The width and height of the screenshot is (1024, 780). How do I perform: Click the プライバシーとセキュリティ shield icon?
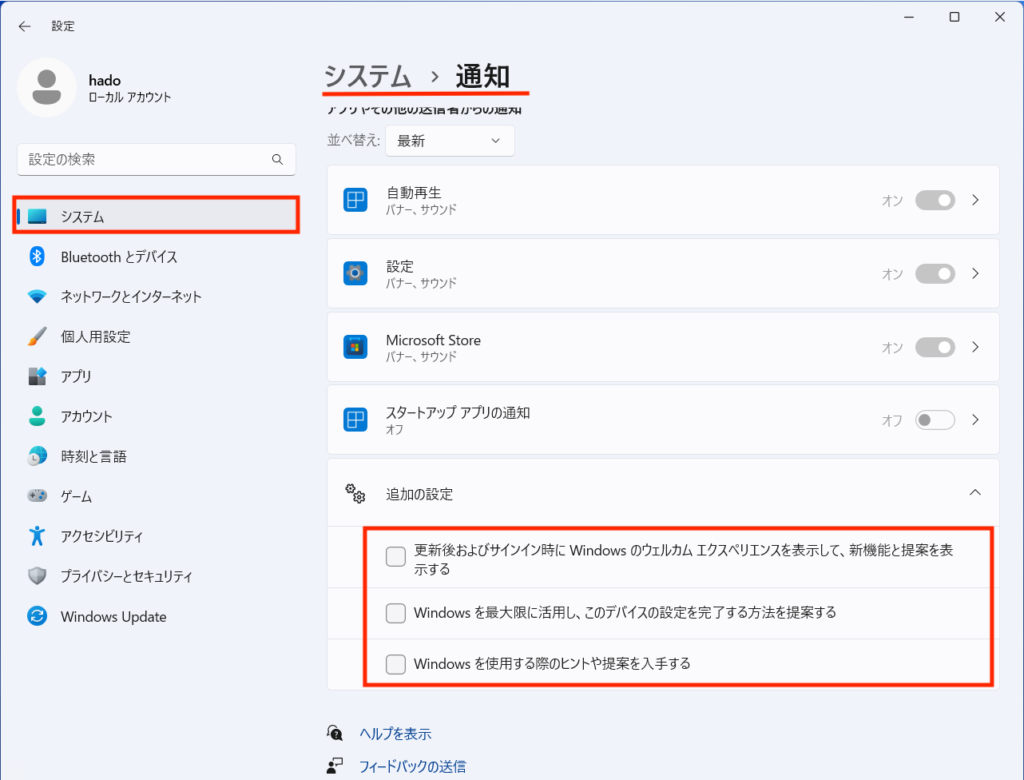tap(38, 576)
